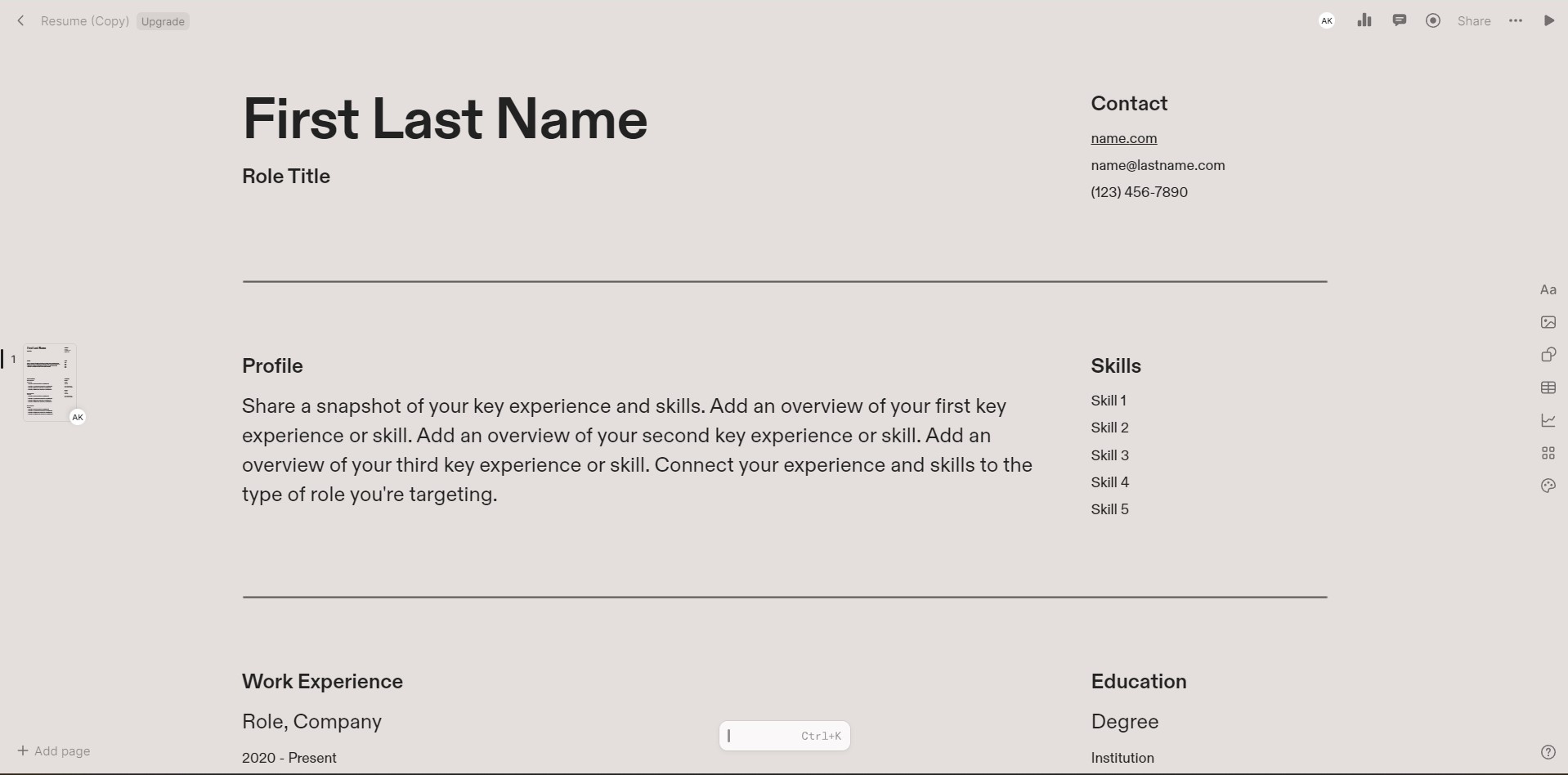1568x775 pixels.
Task: Open the grid layouts icon in sidebar
Action: click(x=1548, y=453)
